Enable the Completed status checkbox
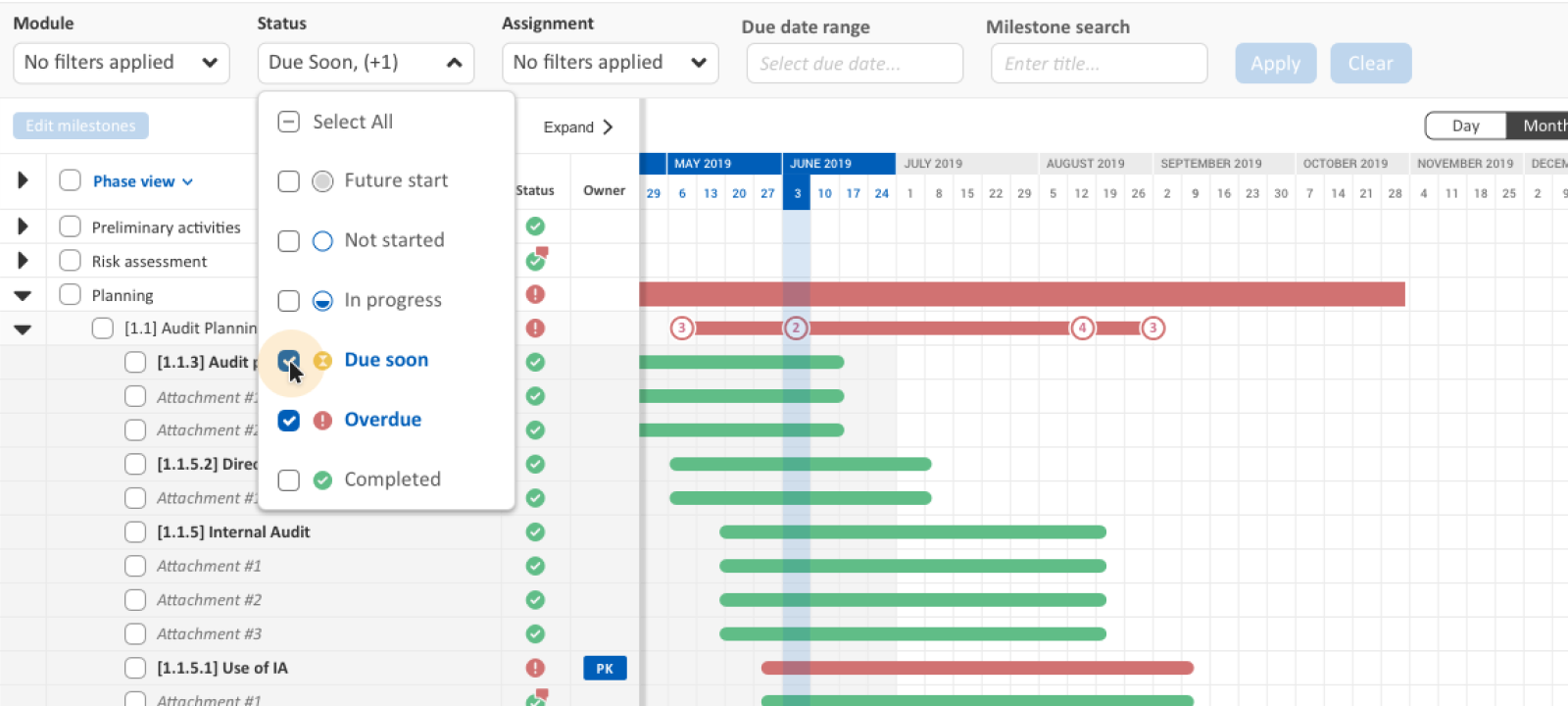 tap(288, 479)
